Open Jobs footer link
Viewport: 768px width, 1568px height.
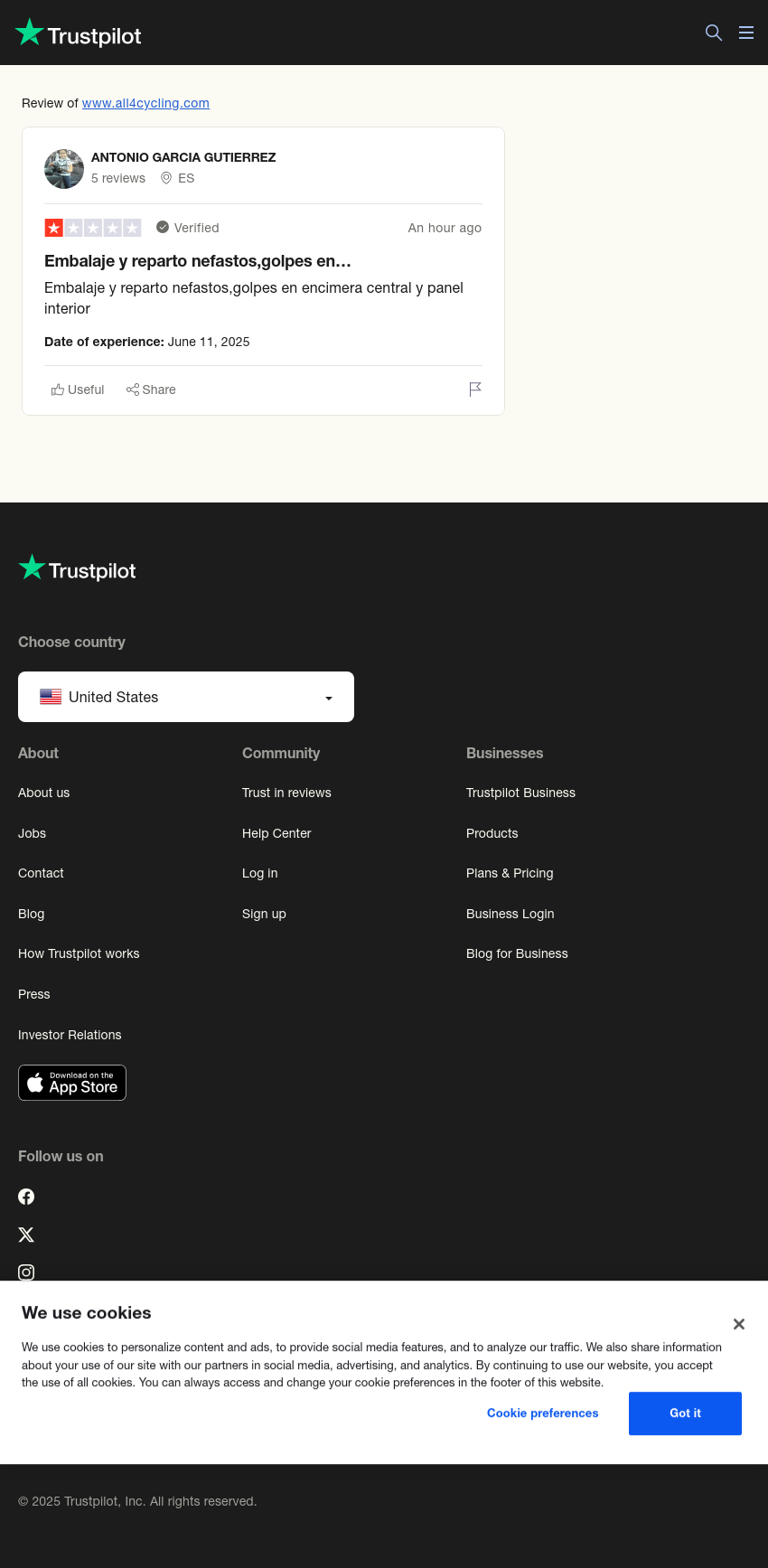pyautogui.click(x=33, y=833)
